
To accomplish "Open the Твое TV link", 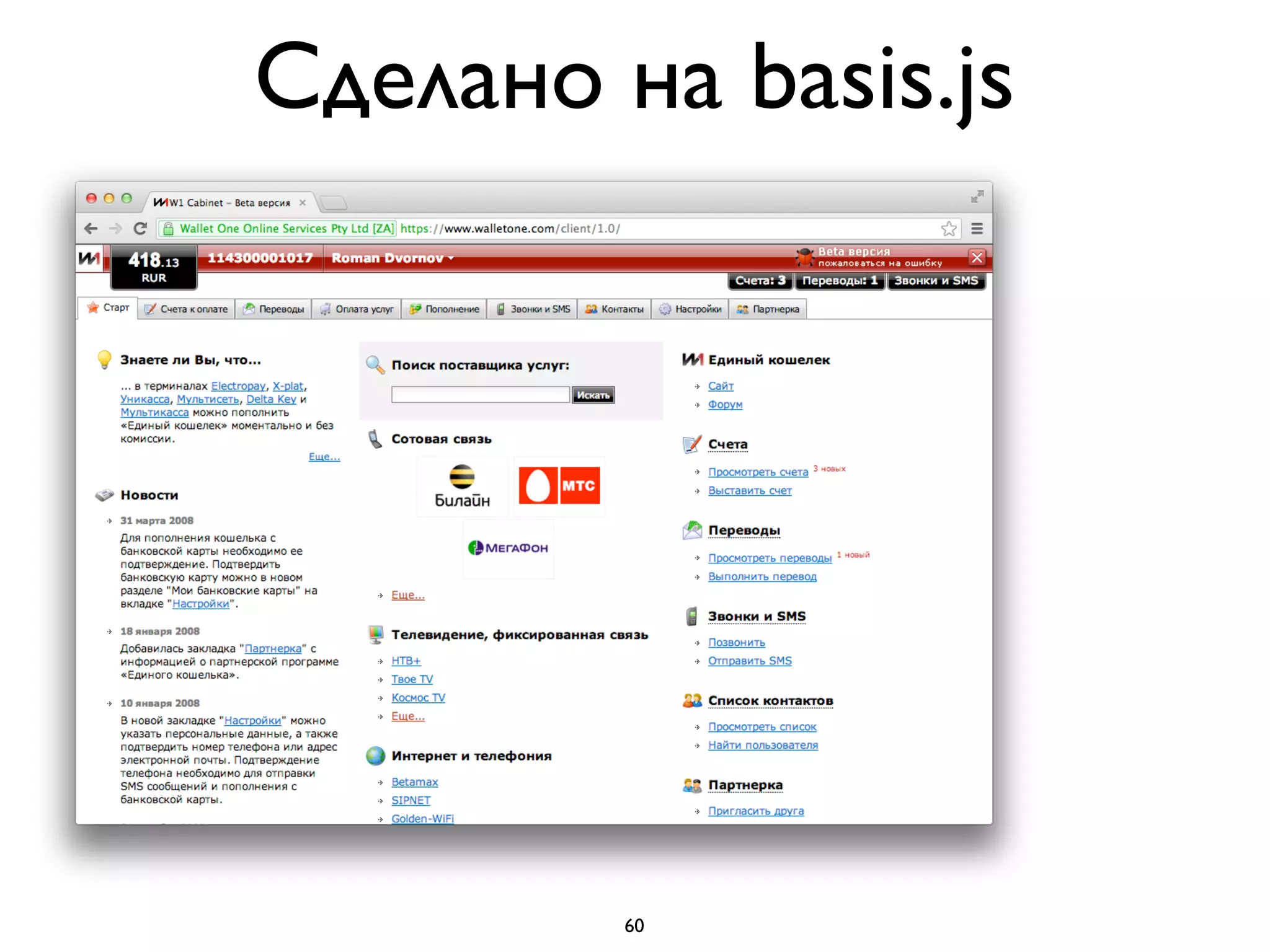I will click(x=412, y=679).
